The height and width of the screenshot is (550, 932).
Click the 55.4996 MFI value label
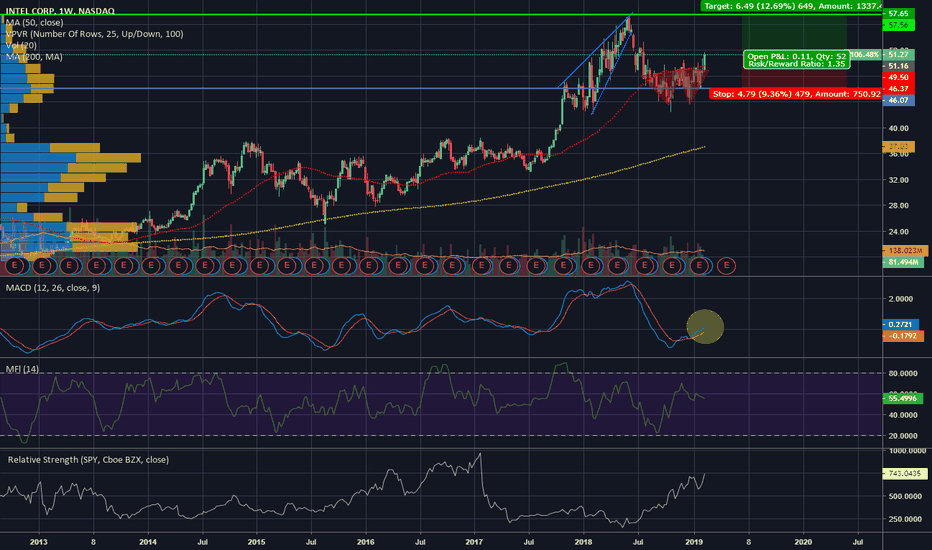(x=903, y=398)
